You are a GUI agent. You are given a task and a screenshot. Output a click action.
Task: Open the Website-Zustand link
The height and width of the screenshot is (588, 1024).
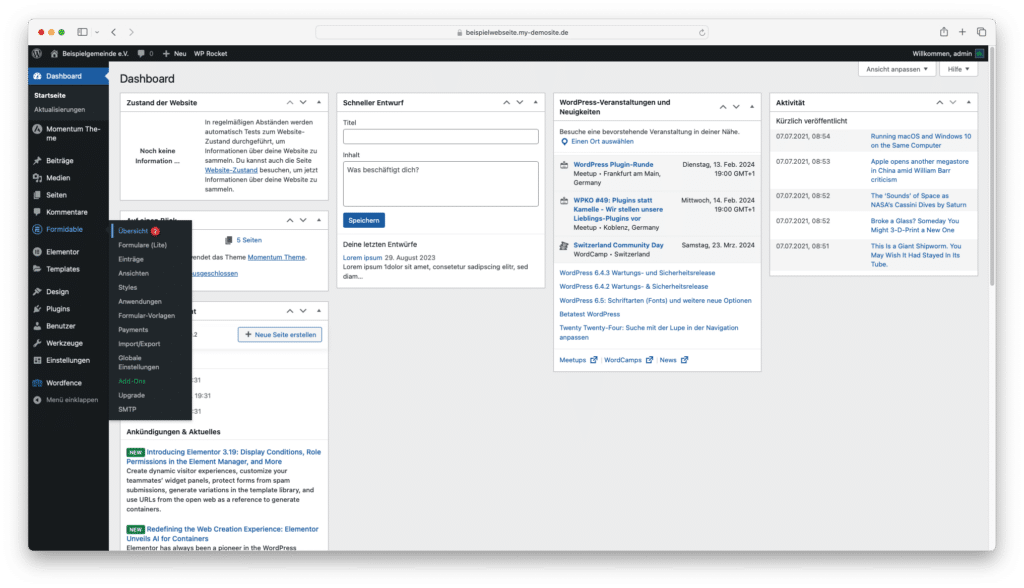click(231, 171)
